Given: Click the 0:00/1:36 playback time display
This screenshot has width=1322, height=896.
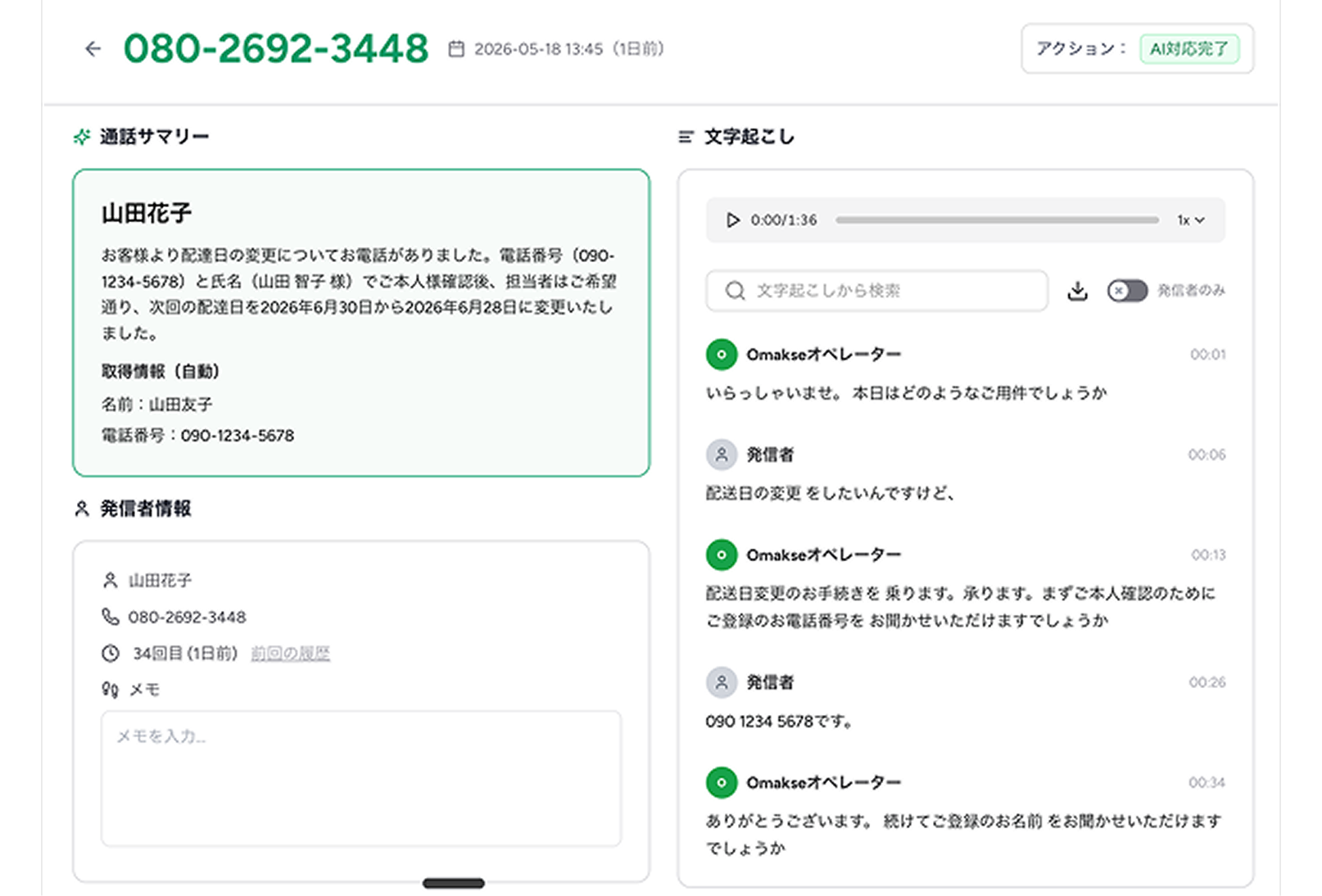Looking at the screenshot, I should pos(784,220).
